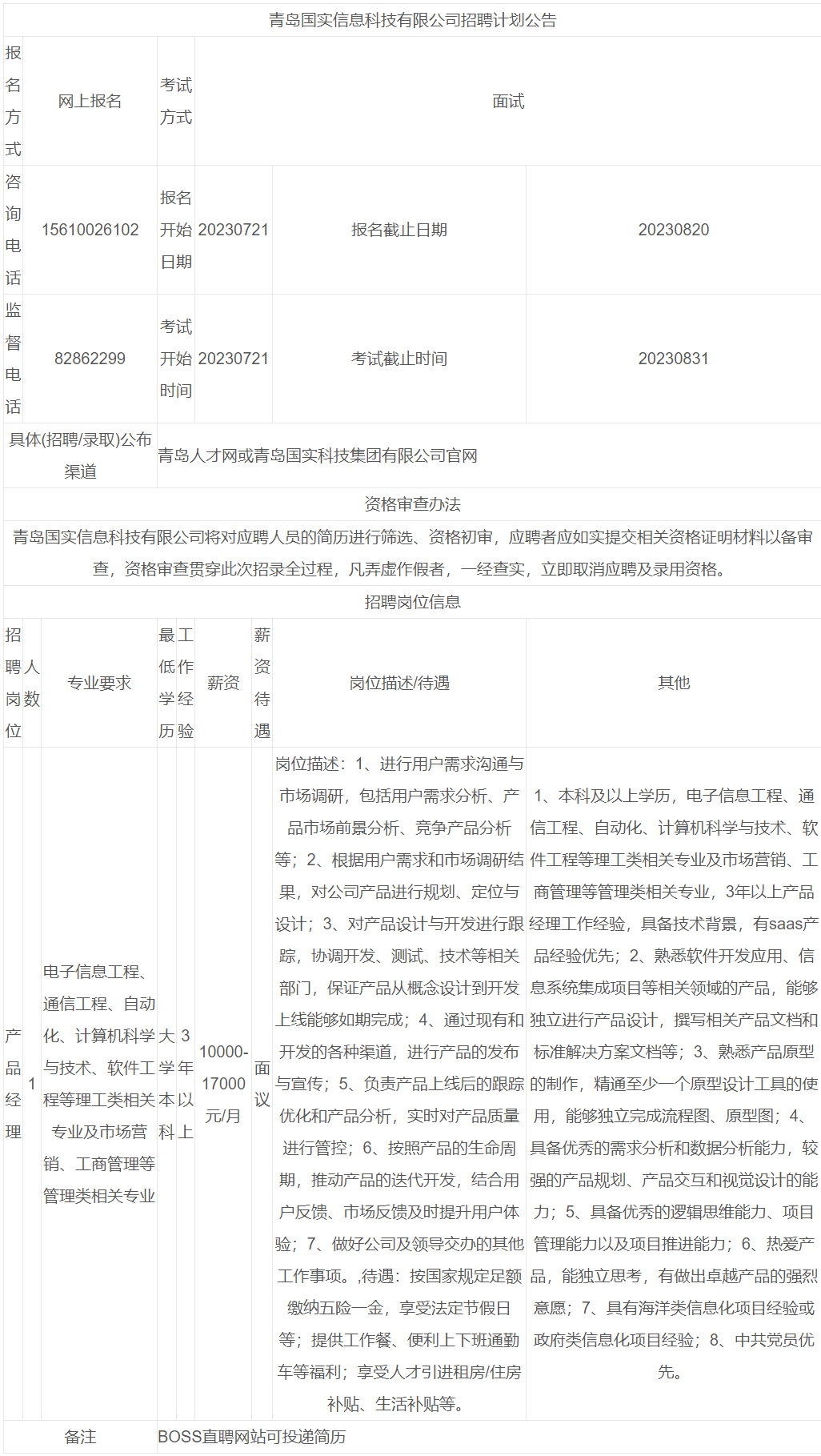Click the 工作经验 column header

pyautogui.click(x=186, y=683)
